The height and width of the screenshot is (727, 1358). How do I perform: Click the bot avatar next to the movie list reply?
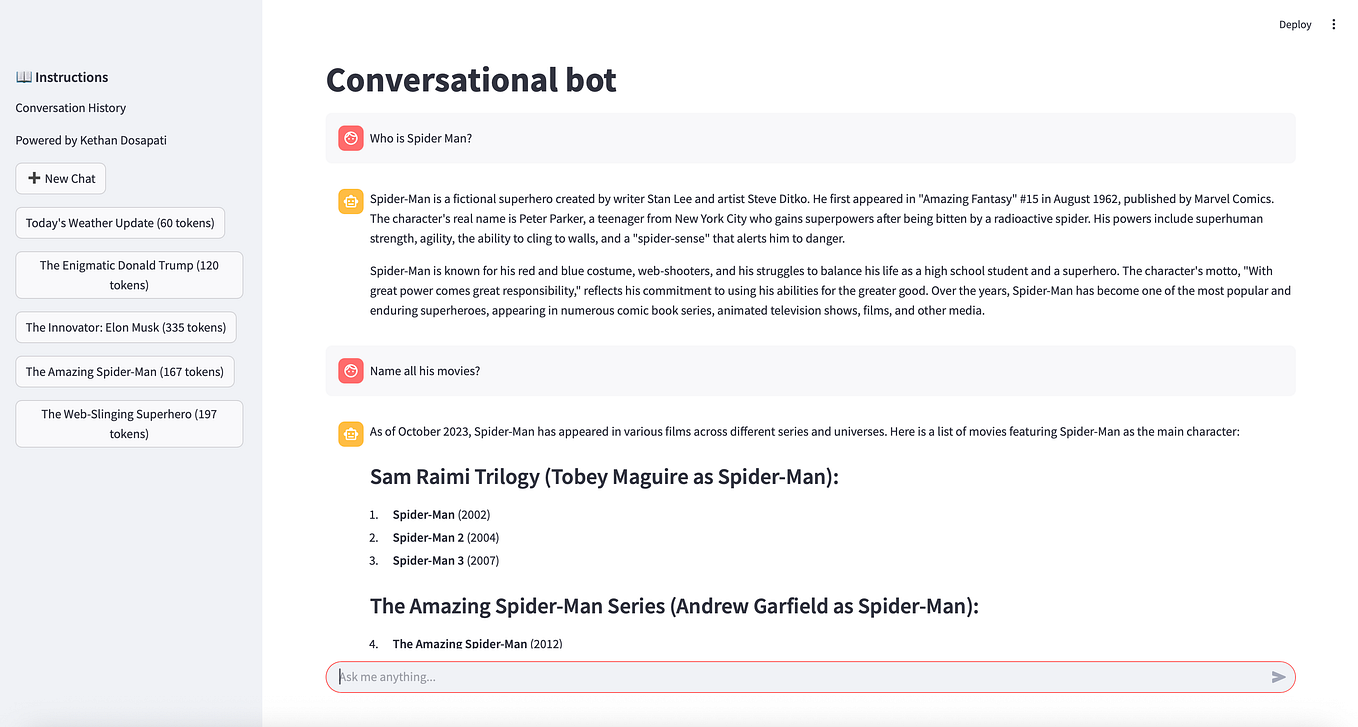click(x=350, y=433)
